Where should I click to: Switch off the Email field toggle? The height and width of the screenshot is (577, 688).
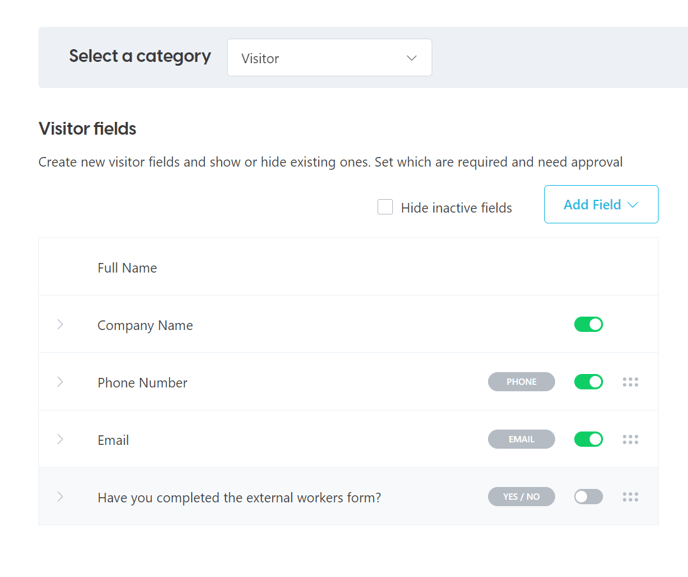pyautogui.click(x=588, y=439)
